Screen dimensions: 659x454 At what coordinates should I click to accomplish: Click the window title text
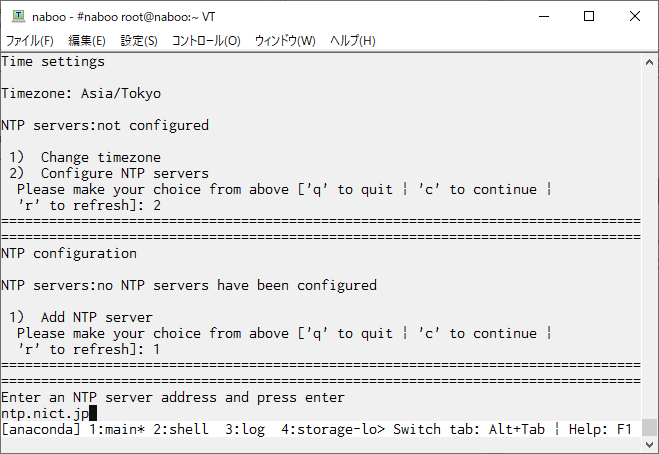pyautogui.click(x=124, y=17)
